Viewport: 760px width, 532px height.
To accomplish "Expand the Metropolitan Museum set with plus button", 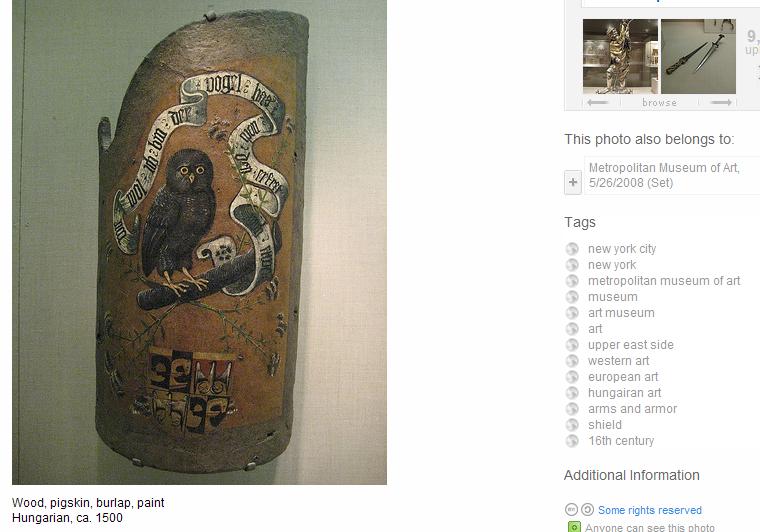I will tap(573, 183).
